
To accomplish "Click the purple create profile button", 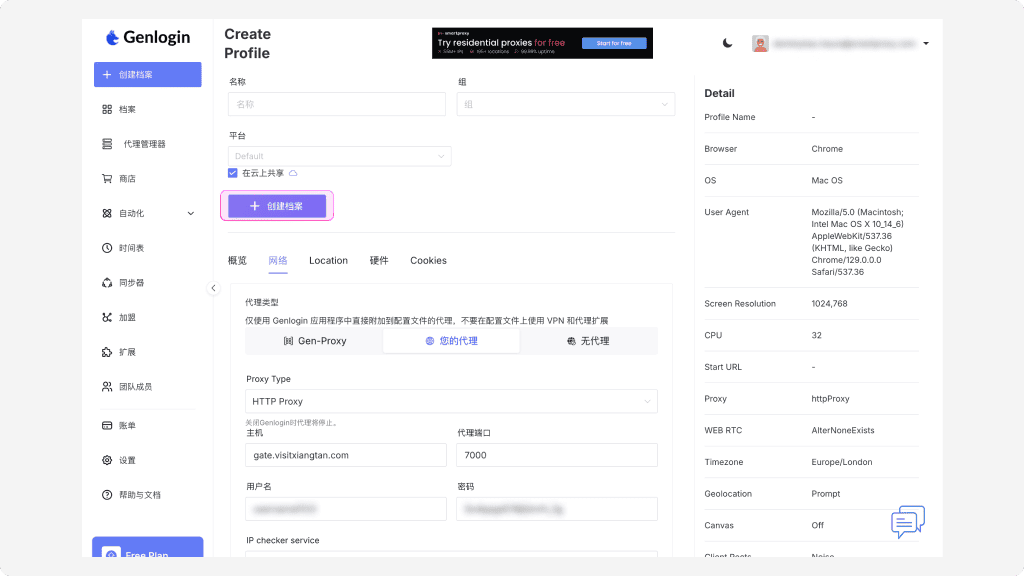I will click(x=277, y=206).
